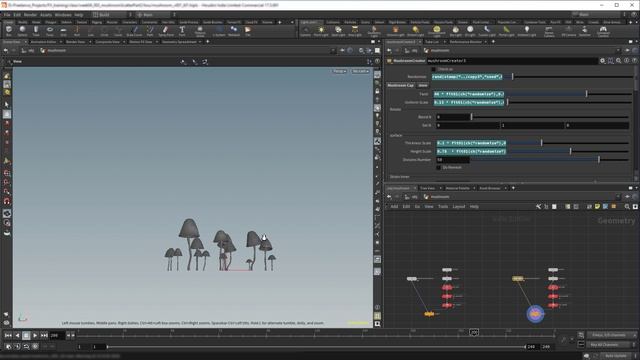Toggle viewport lock icon on right toolbar
This screenshot has height=360, width=640.
pyautogui.click(x=377, y=91)
